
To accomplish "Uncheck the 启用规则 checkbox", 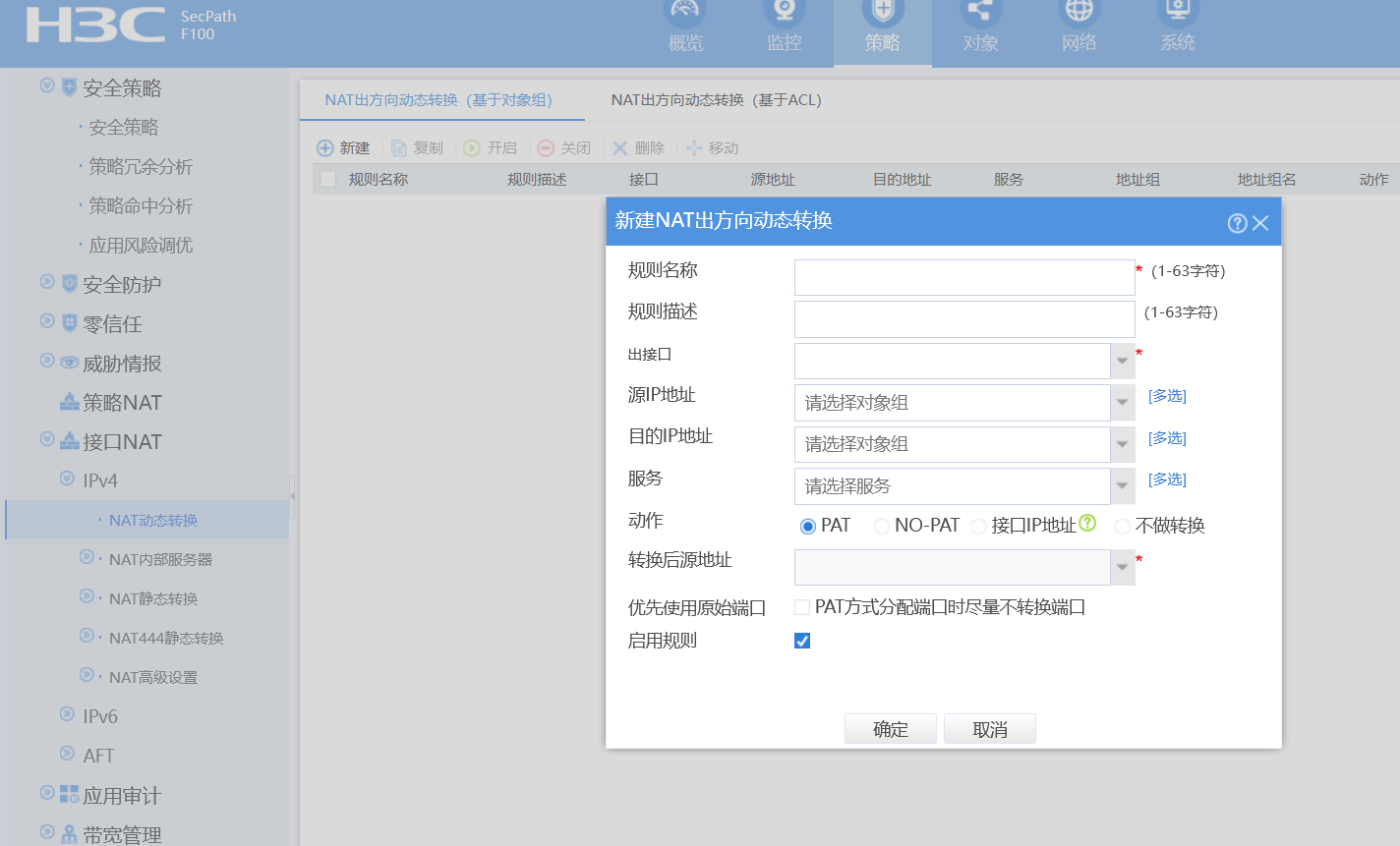I will 802,641.
